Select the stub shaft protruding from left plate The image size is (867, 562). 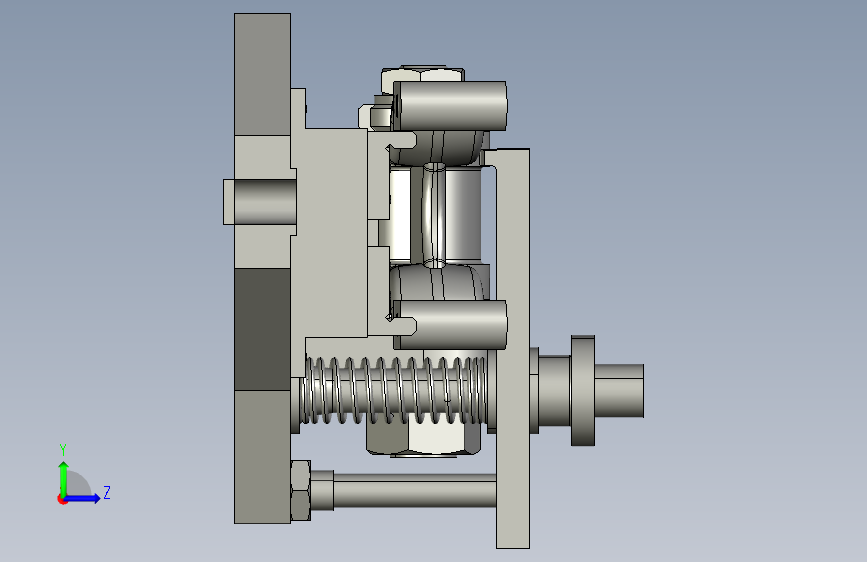(259, 202)
